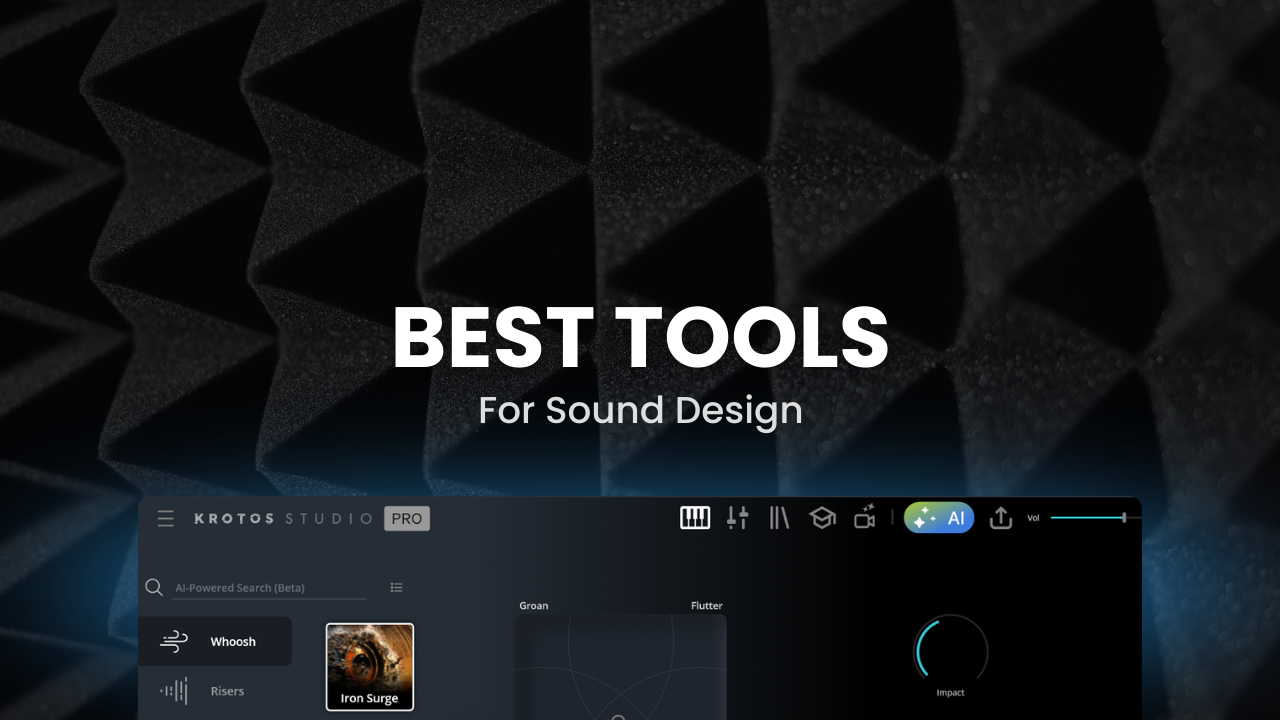Click the PRO badge
Viewport: 1280px width, 720px height.
point(407,519)
